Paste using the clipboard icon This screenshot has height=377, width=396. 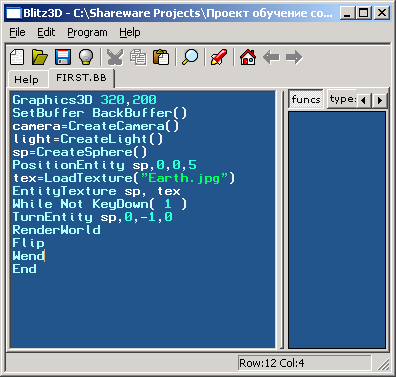161,57
